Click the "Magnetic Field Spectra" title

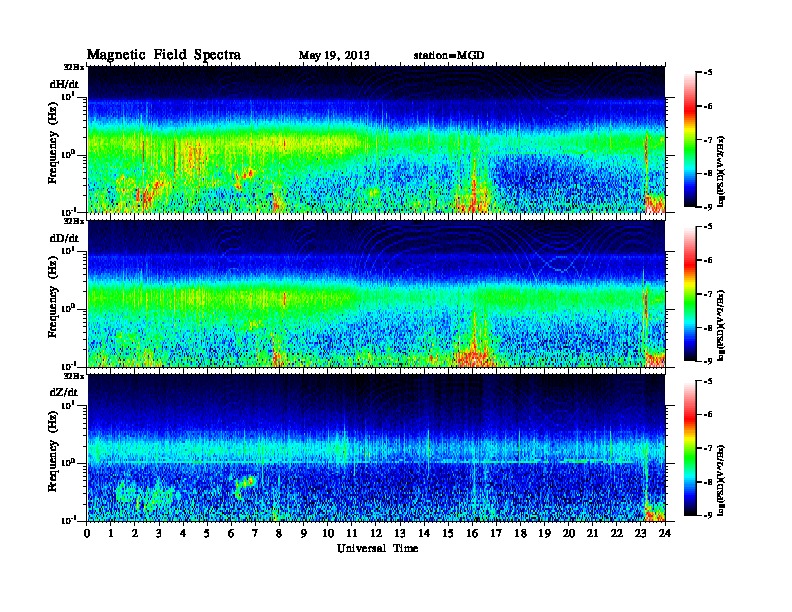(x=164, y=55)
